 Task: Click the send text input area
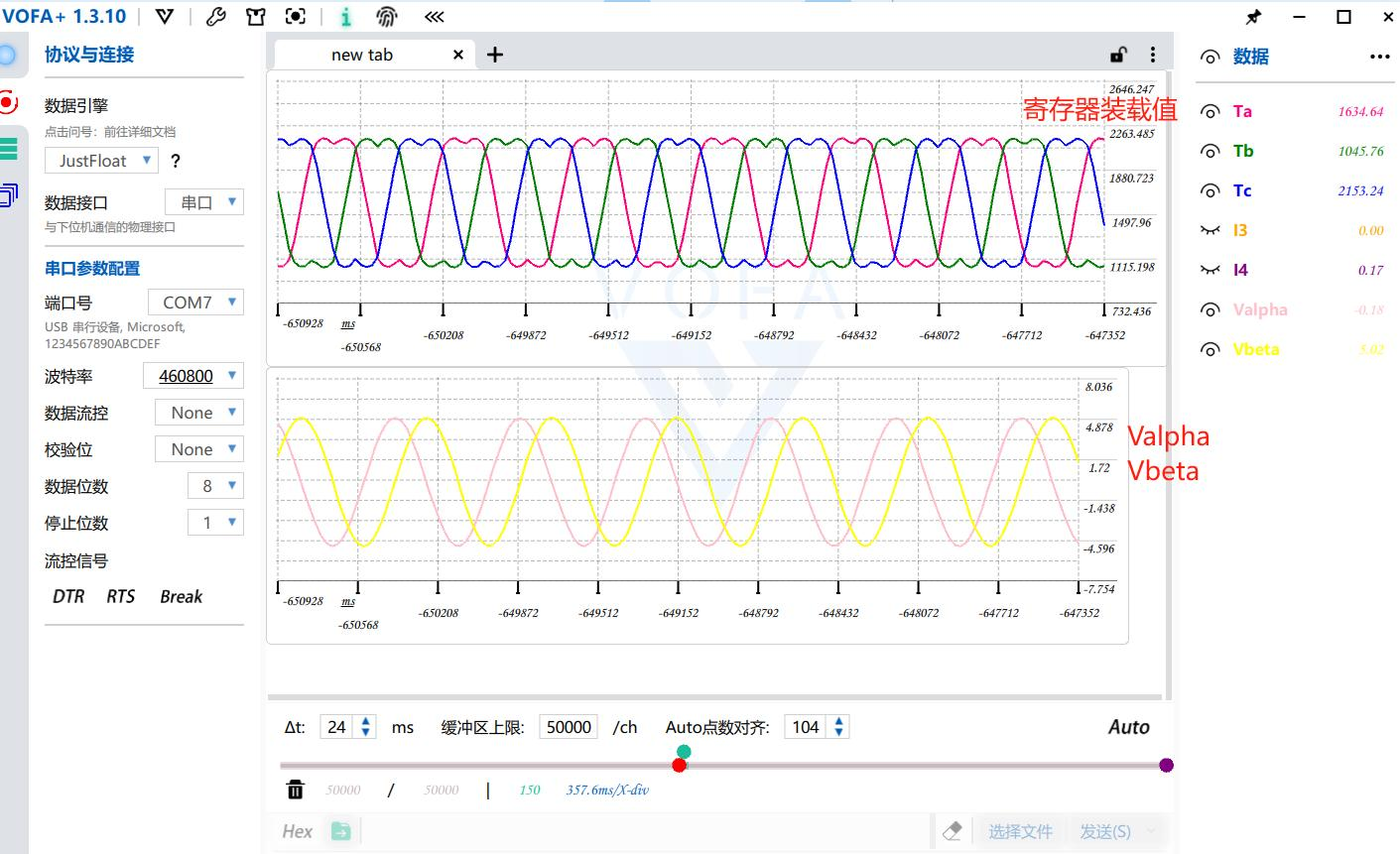point(648,831)
